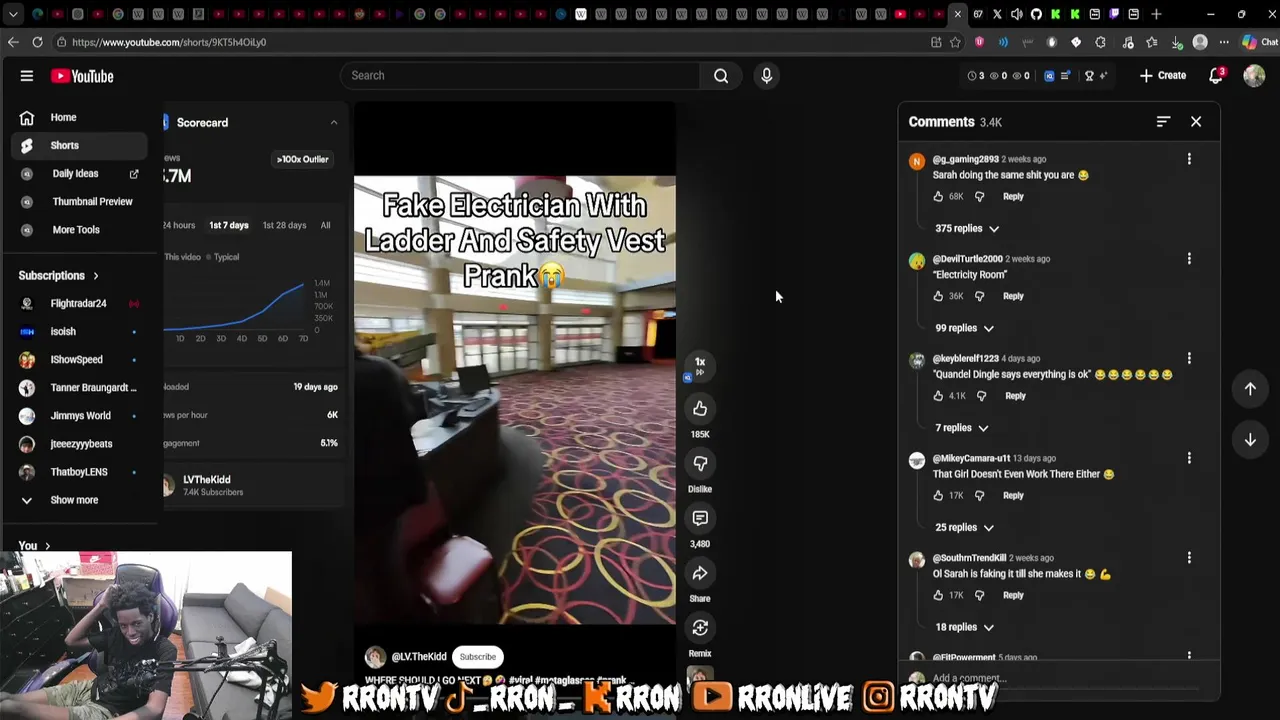
Task: Collapse the Scorecard panel
Action: pos(334,123)
